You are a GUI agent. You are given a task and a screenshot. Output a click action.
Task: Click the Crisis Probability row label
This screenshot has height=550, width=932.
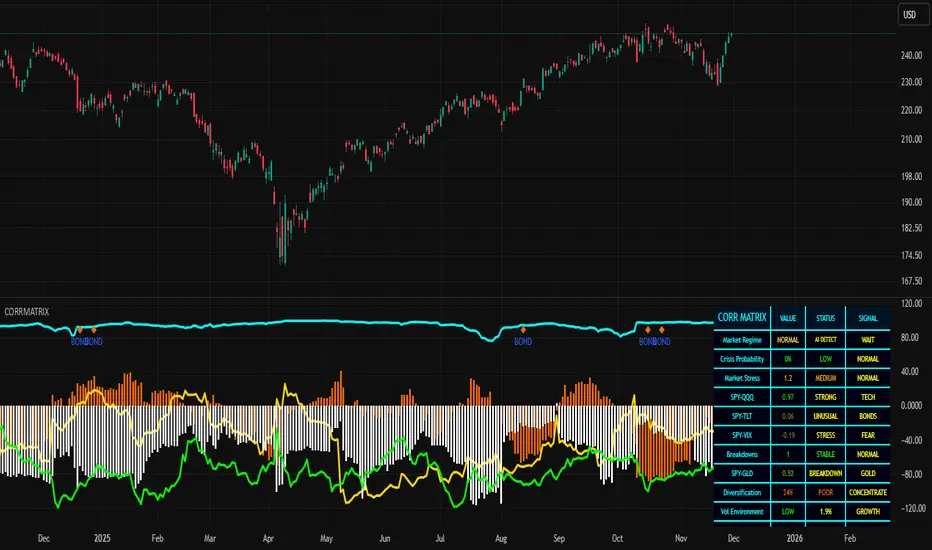tap(742, 359)
